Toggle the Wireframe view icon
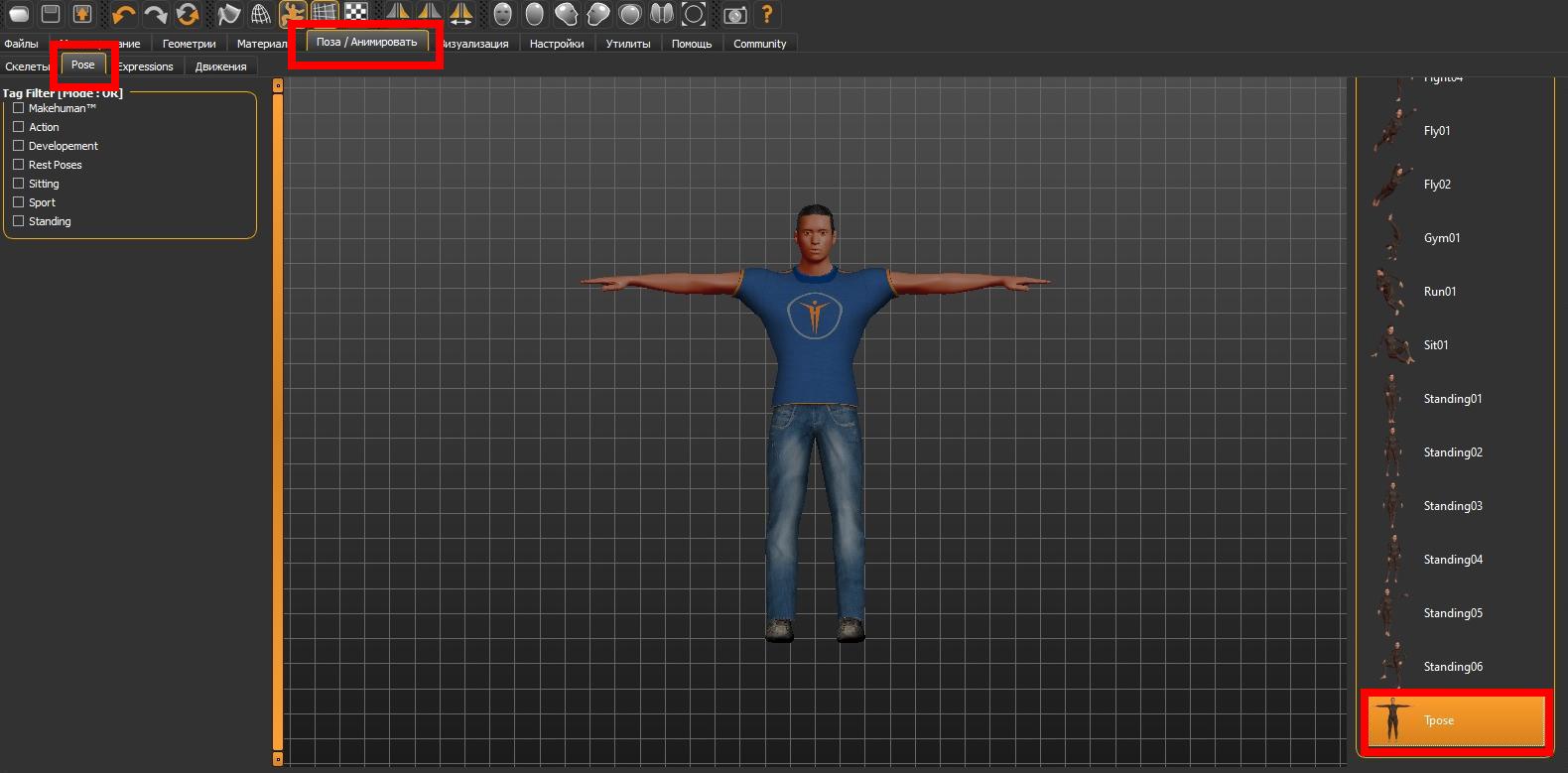This screenshot has height=773, width=1568. click(261, 15)
